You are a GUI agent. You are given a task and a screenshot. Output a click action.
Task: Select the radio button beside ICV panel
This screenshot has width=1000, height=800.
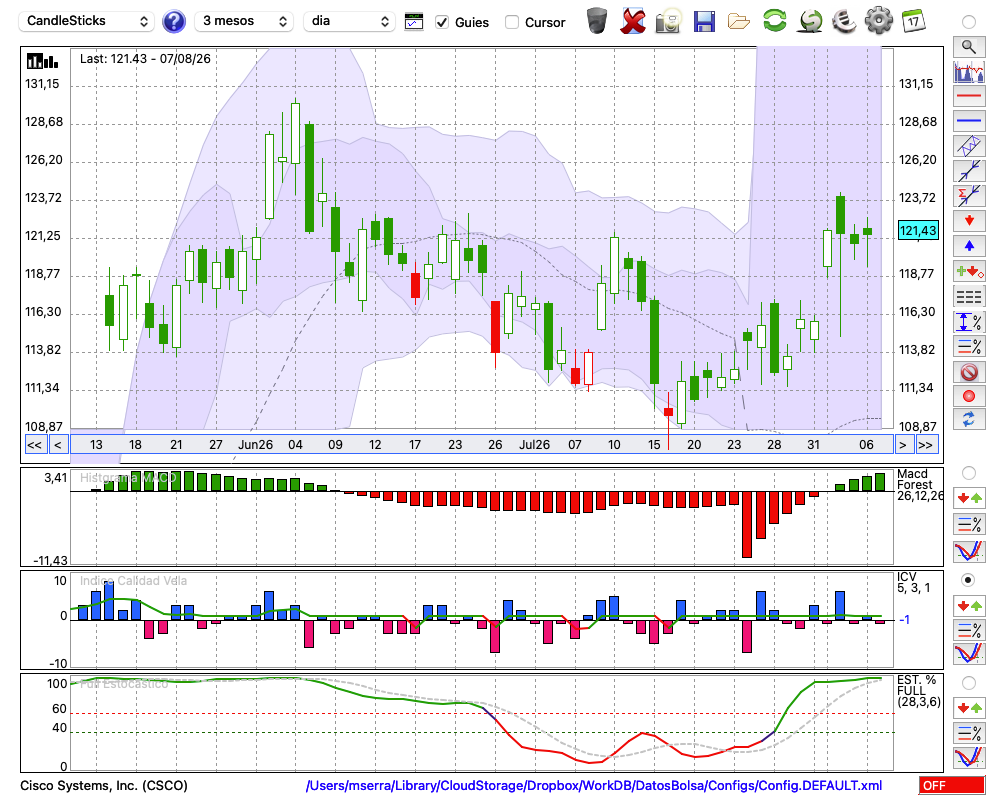[x=968, y=580]
